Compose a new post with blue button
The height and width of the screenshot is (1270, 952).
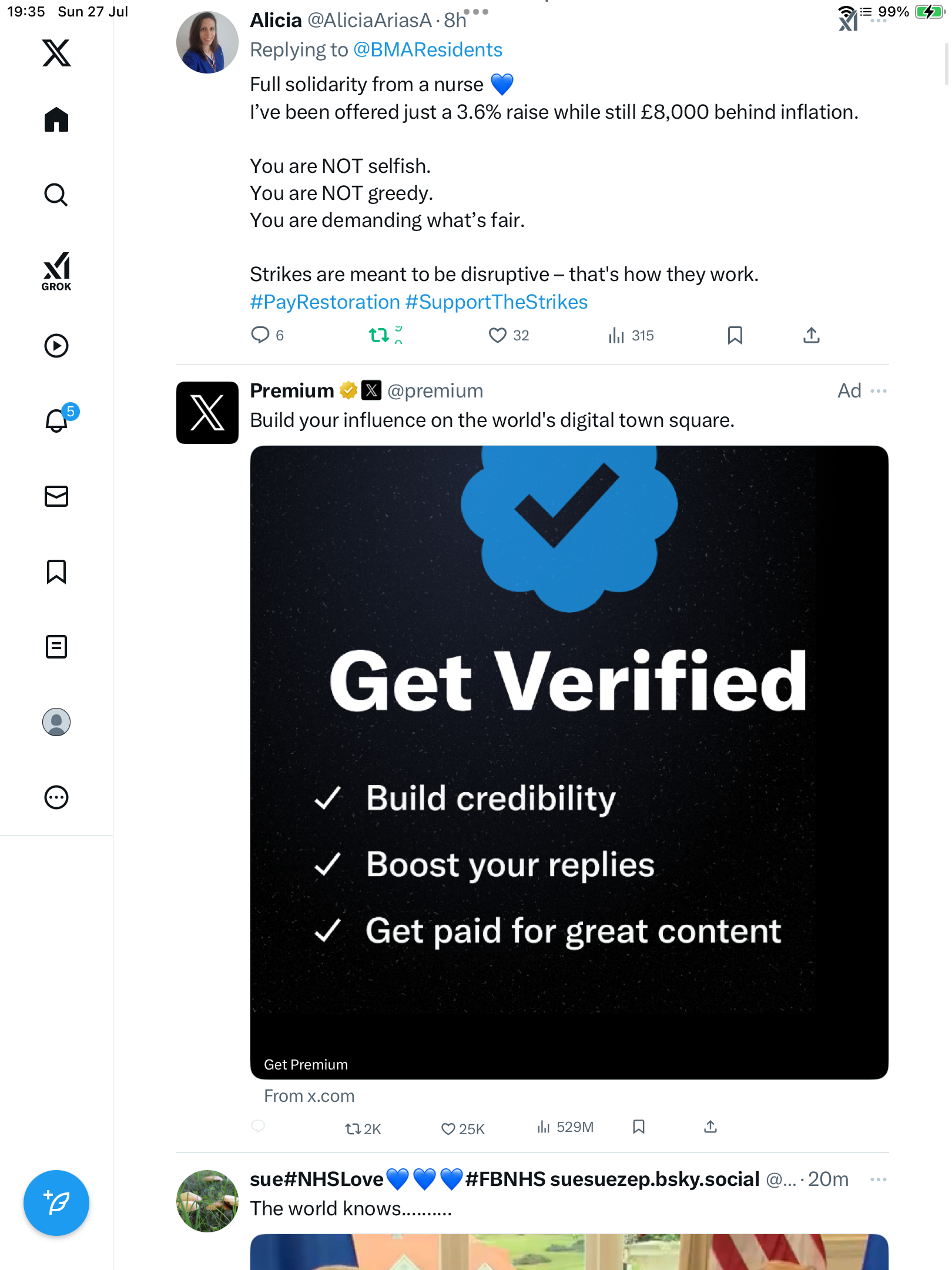tap(56, 1203)
